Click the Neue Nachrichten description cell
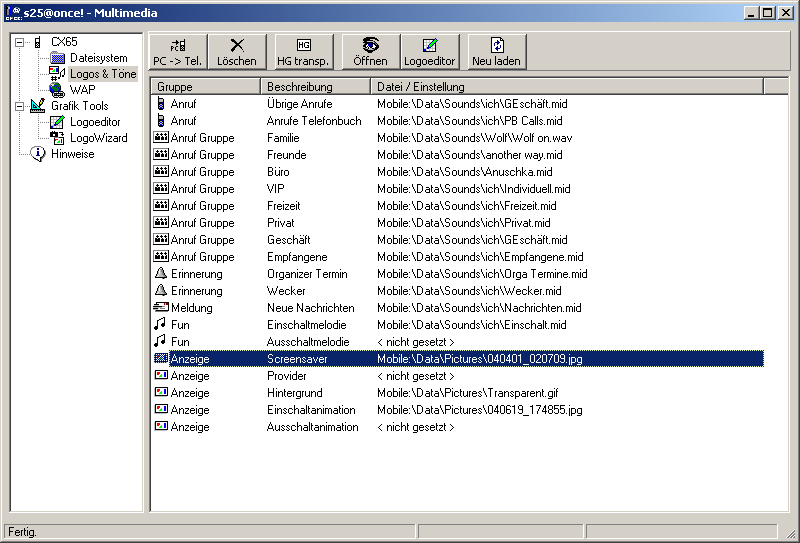This screenshot has height=543, width=800. click(x=311, y=308)
